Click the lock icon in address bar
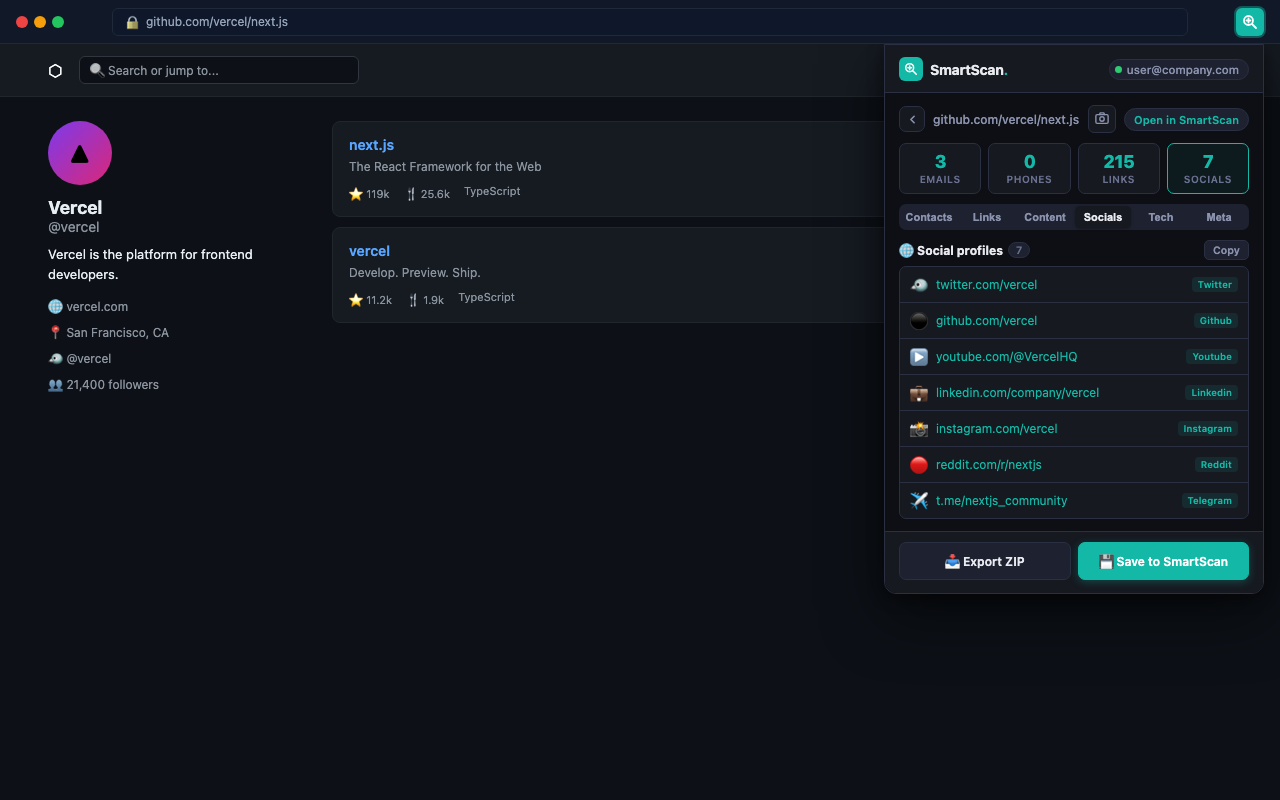The width and height of the screenshot is (1280, 800). click(x=132, y=22)
